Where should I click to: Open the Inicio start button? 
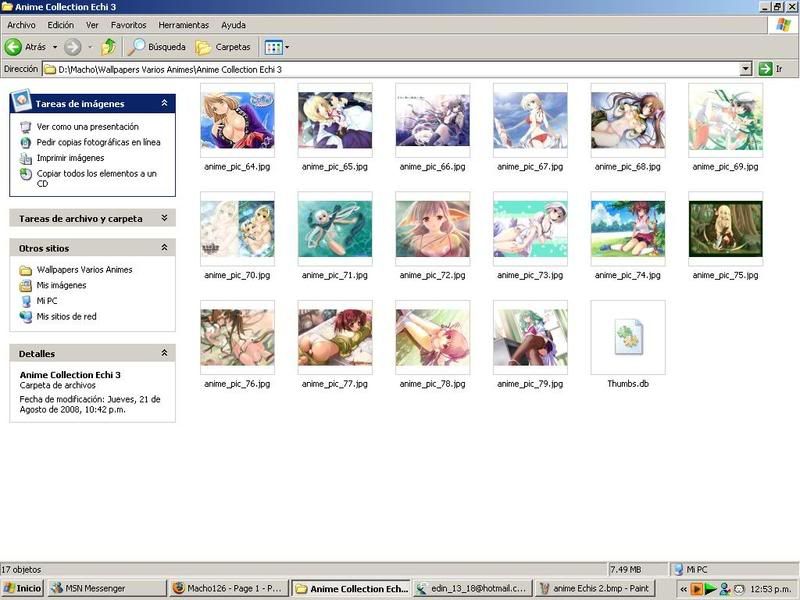tap(22, 588)
